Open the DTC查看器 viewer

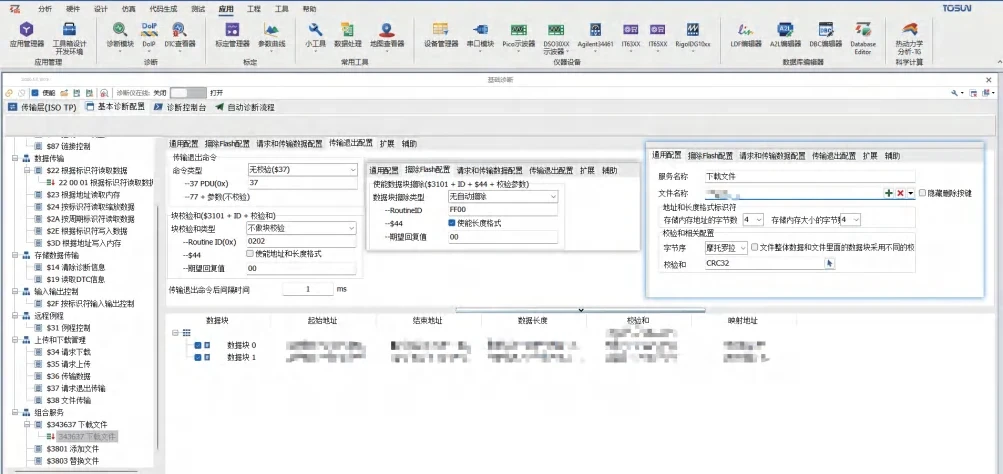click(x=180, y=35)
